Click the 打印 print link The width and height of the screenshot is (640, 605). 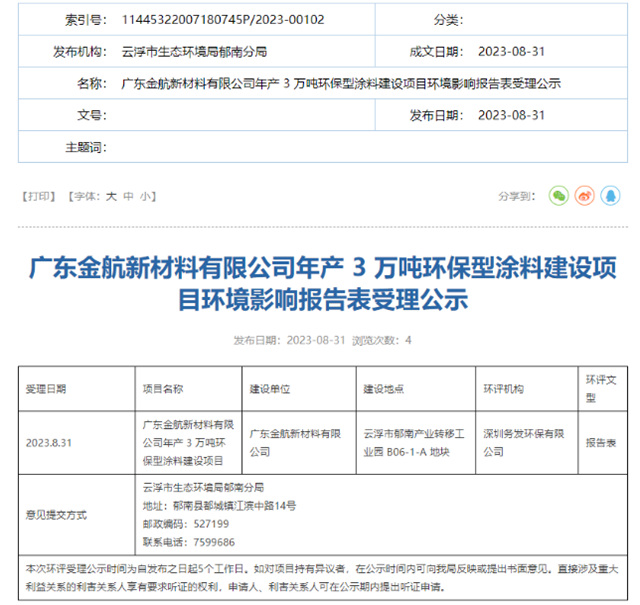39,196
